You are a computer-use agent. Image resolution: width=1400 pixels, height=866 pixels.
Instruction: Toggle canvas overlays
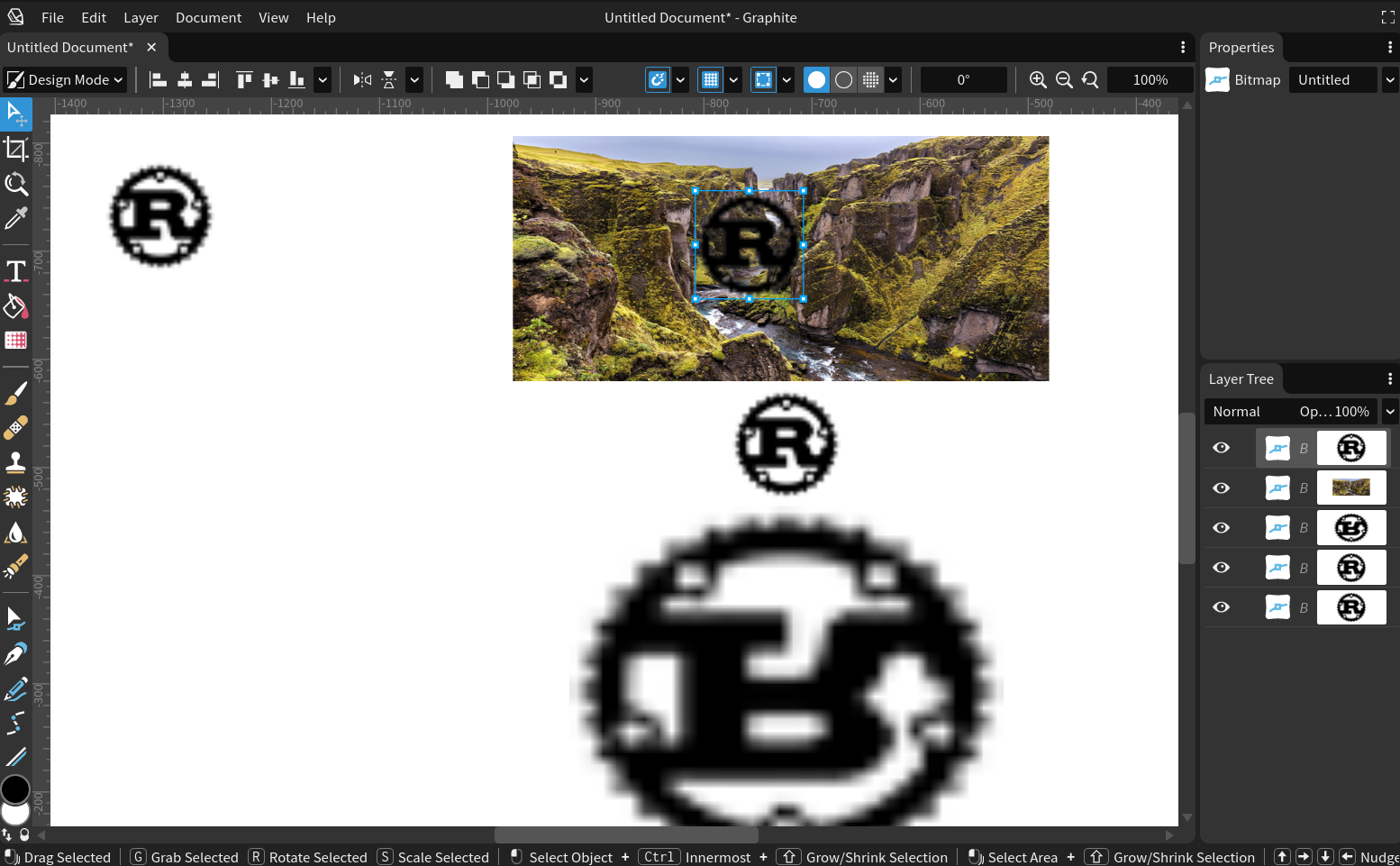[x=764, y=80]
